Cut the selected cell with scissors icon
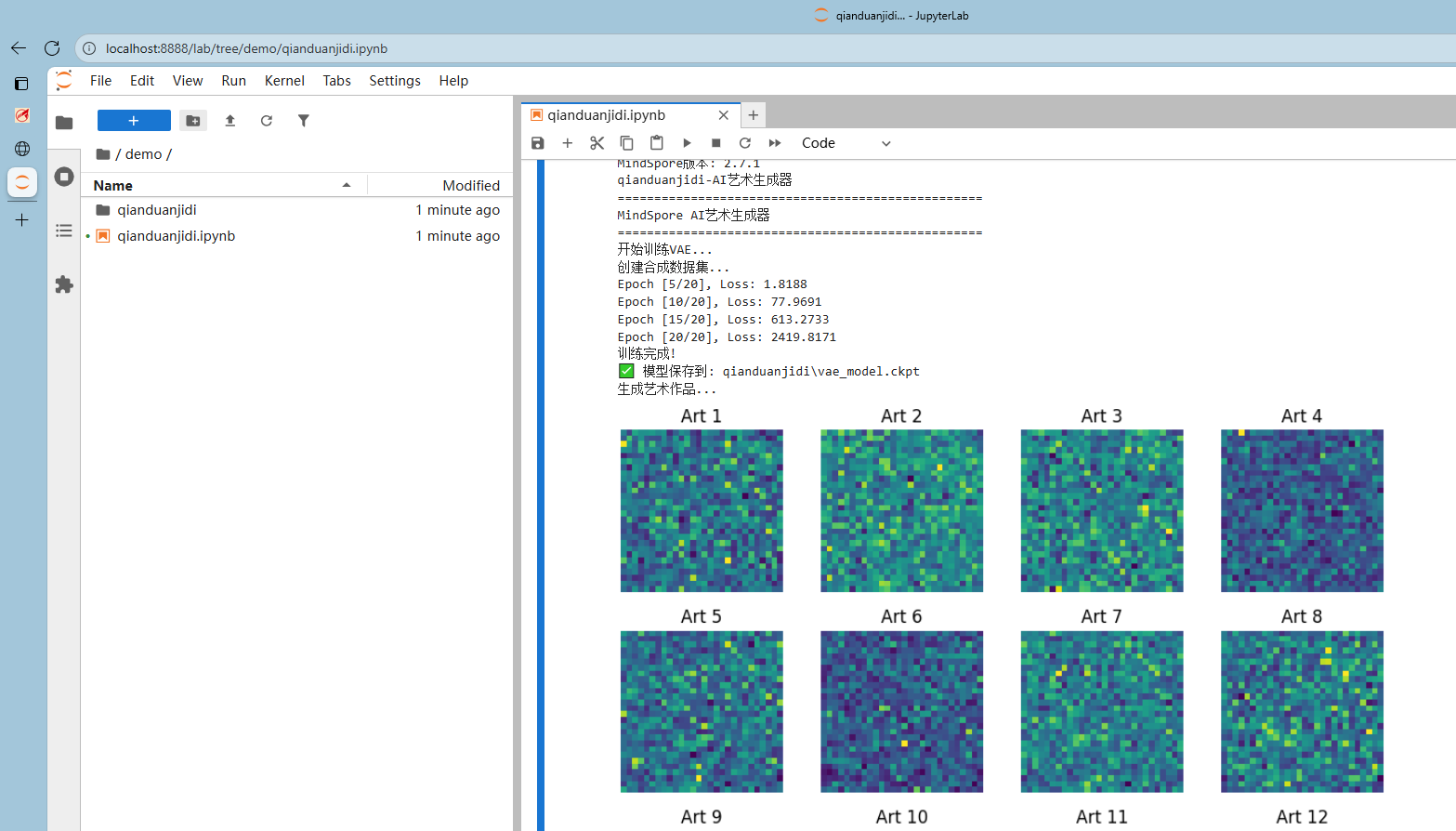This screenshot has height=831, width=1456. (597, 143)
